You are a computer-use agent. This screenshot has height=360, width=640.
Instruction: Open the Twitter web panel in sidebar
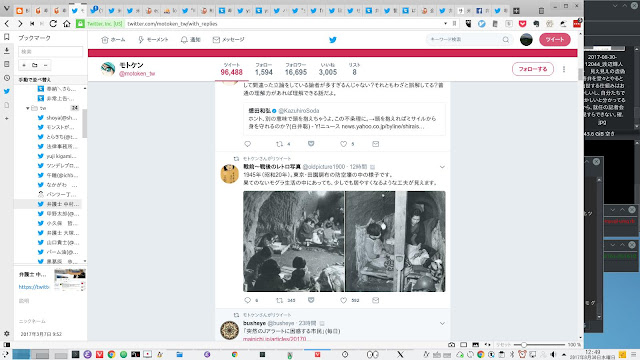click(x=7, y=91)
